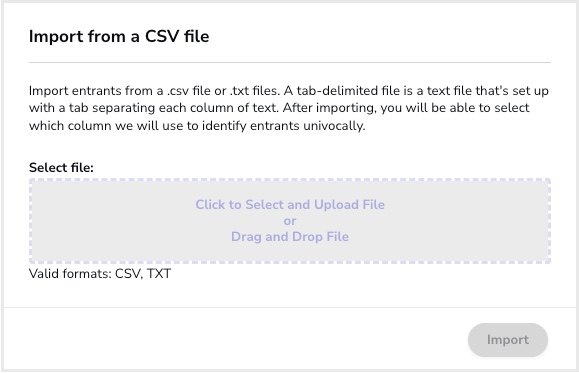579x373 pixels.
Task: Click the "Valid formats: CSV, TXT" note
Action: point(100,274)
